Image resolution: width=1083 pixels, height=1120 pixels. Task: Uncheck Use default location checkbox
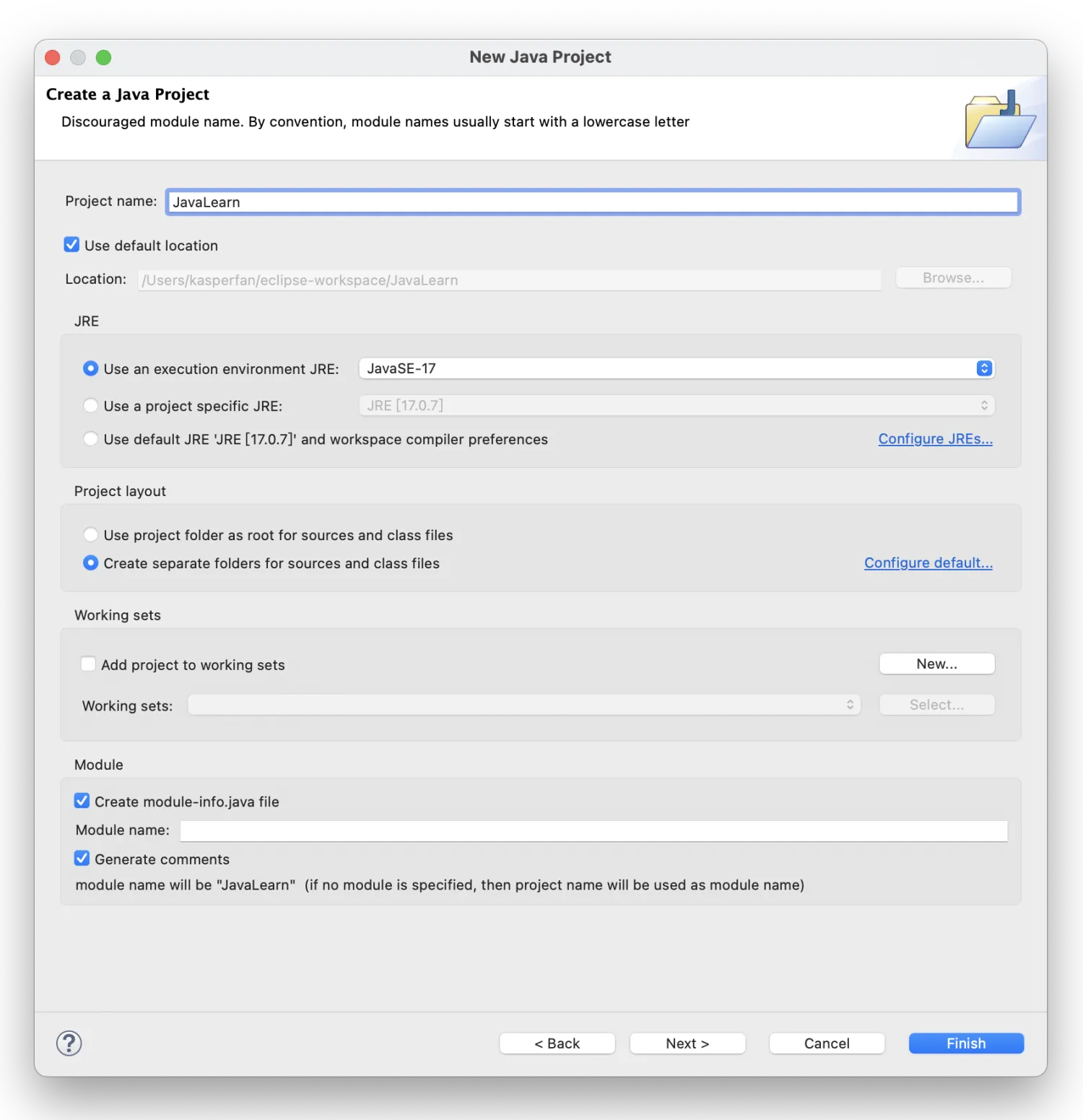(x=71, y=245)
